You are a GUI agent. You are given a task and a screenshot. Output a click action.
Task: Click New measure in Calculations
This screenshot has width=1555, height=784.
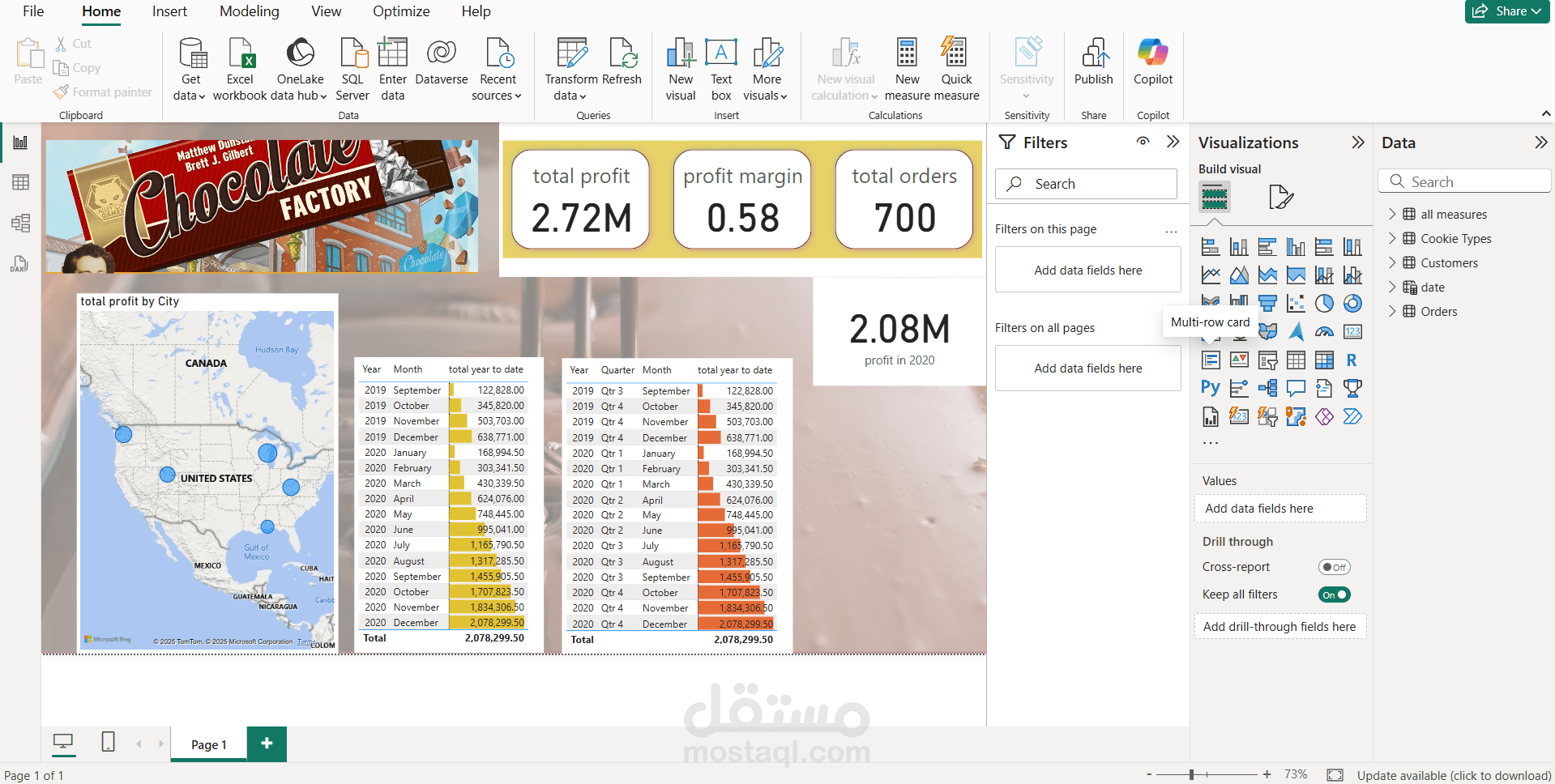pyautogui.click(x=908, y=70)
